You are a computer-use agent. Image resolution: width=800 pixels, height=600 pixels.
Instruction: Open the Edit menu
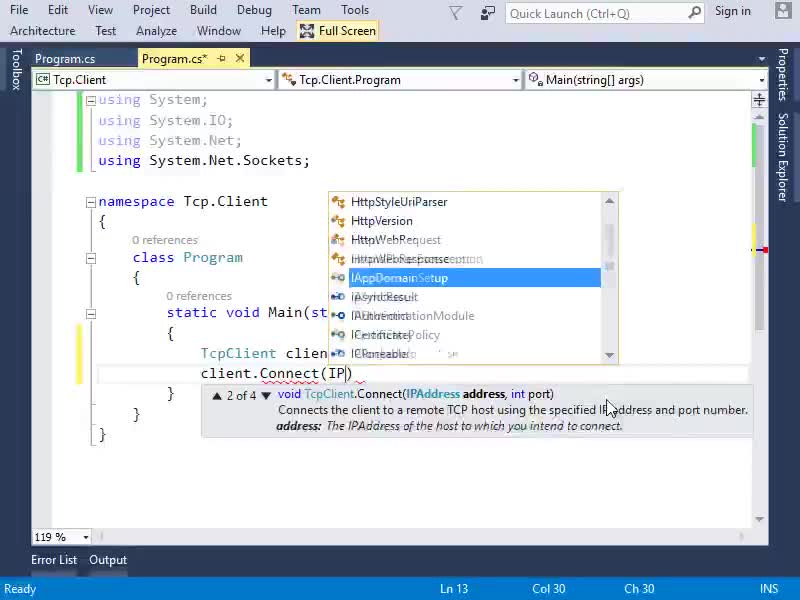point(58,10)
